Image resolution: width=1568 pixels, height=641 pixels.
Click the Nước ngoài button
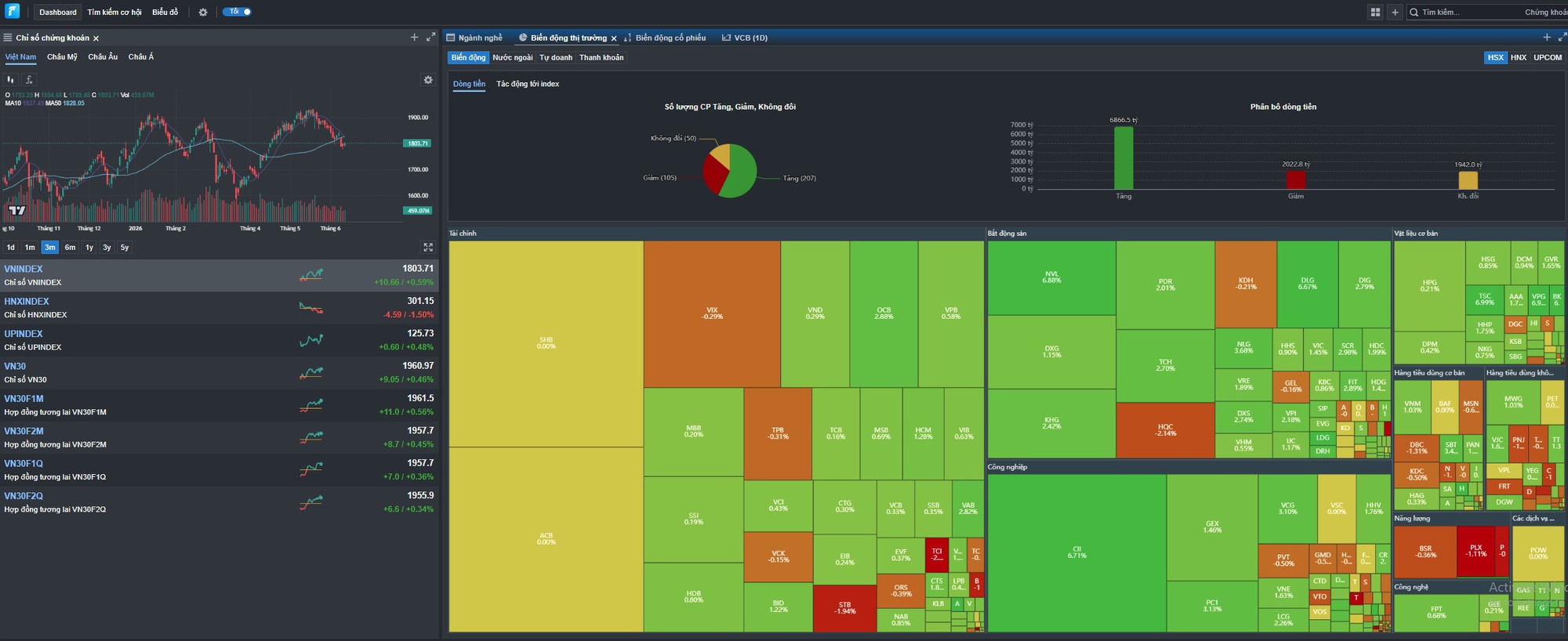point(512,58)
